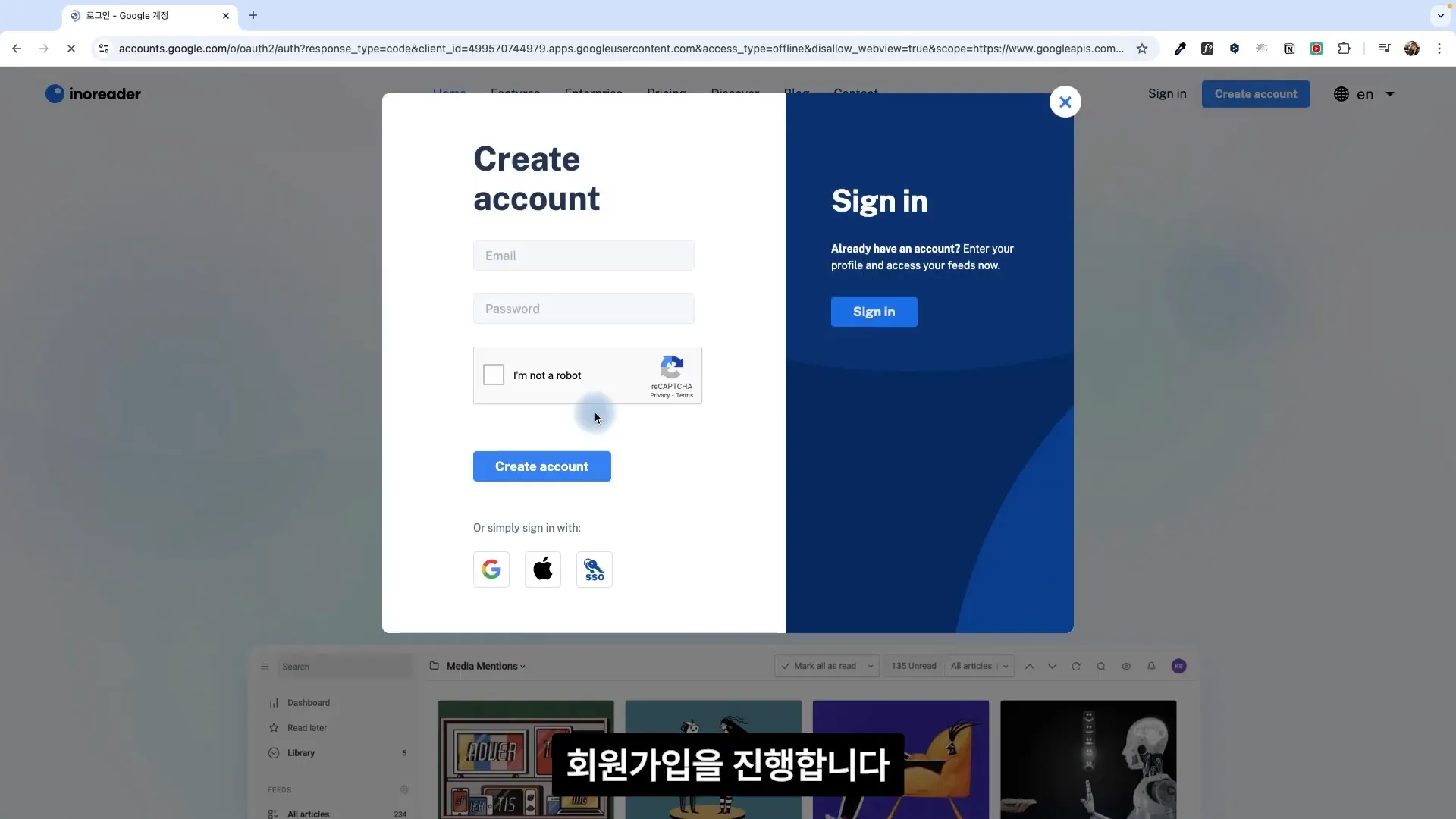
Task: Click the Dashboard sidebar icon
Action: [274, 702]
